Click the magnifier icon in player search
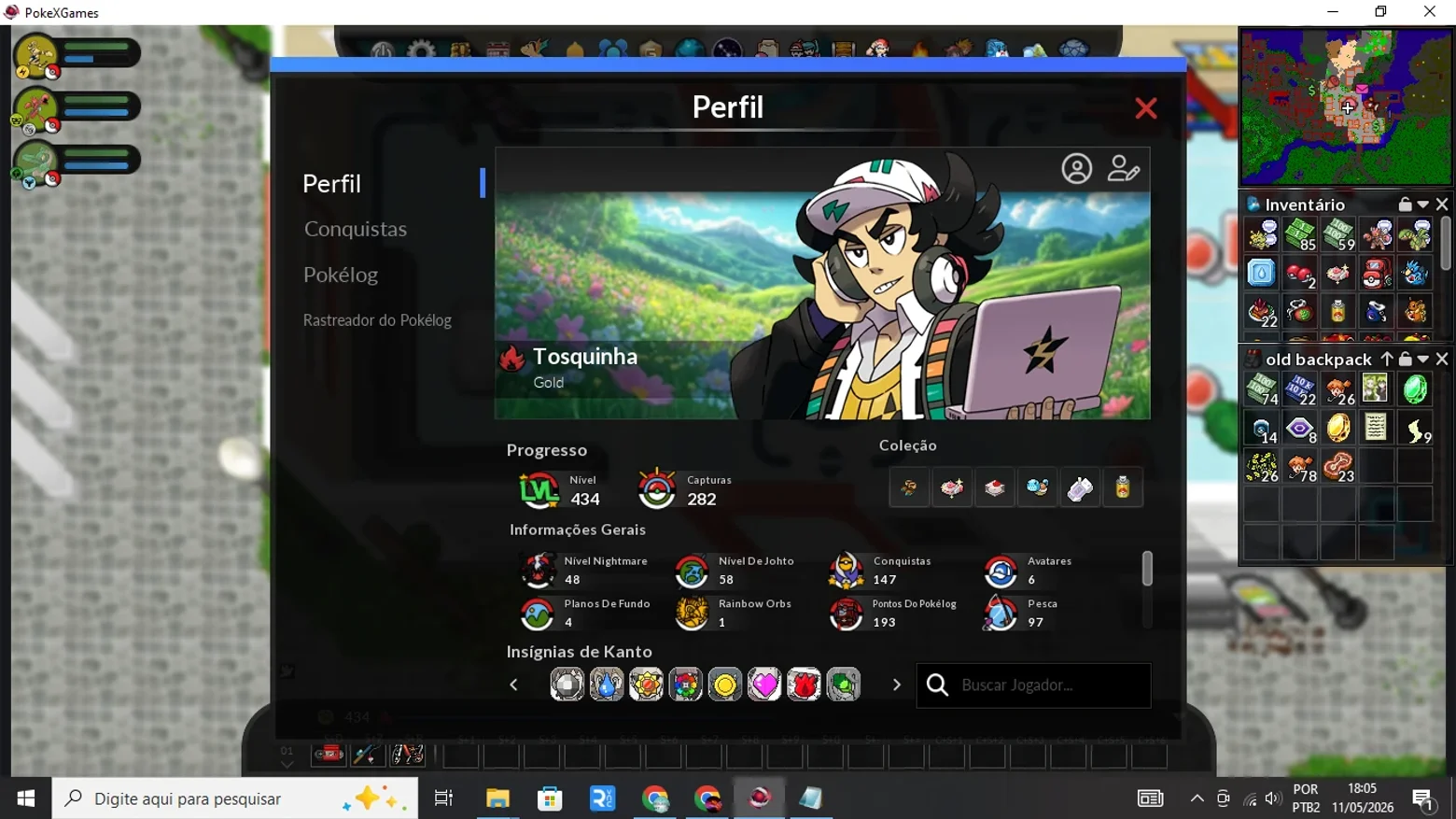Viewport: 1456px width, 819px height. click(x=937, y=685)
